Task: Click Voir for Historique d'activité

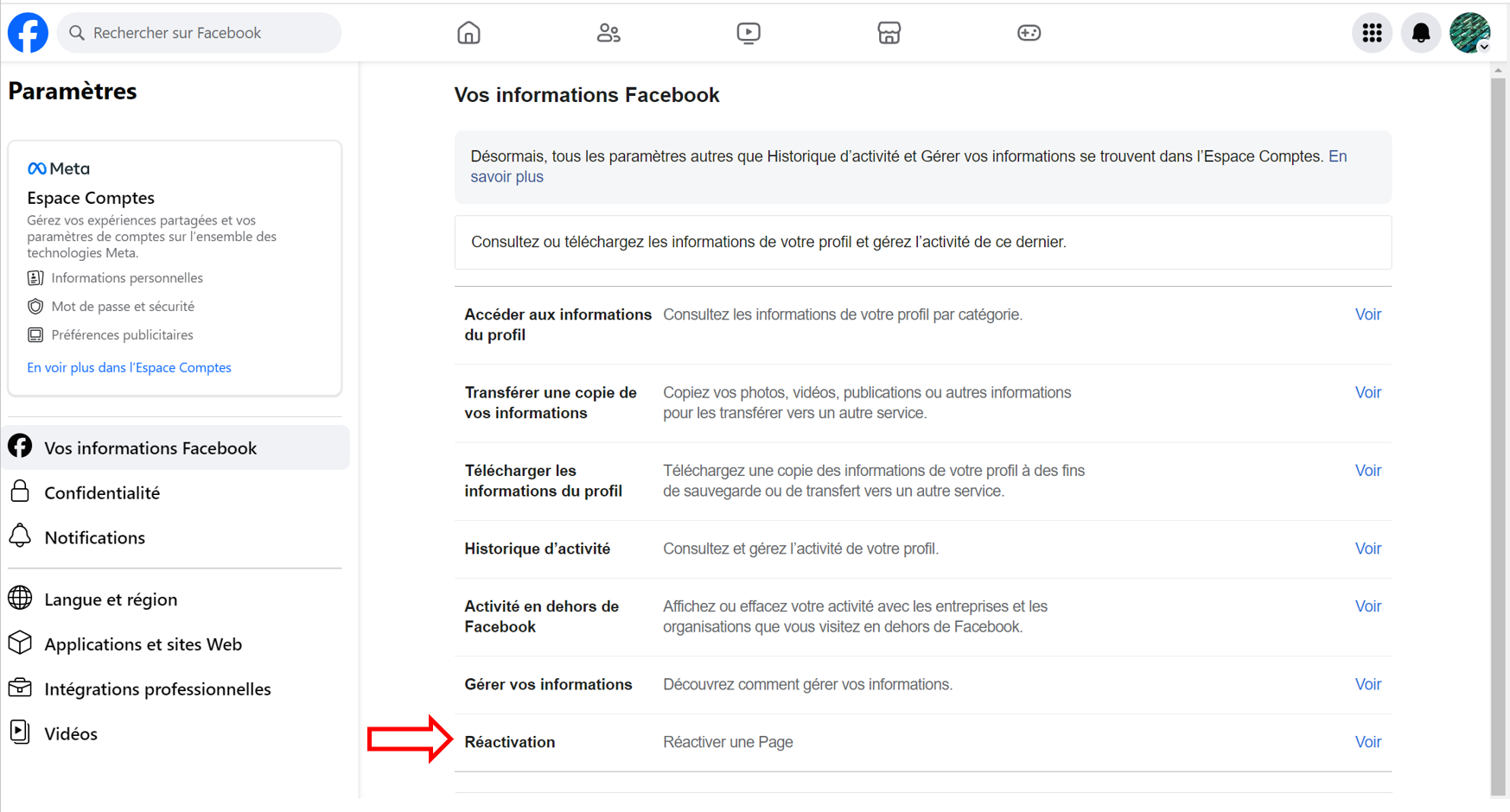Action: [x=1367, y=549]
